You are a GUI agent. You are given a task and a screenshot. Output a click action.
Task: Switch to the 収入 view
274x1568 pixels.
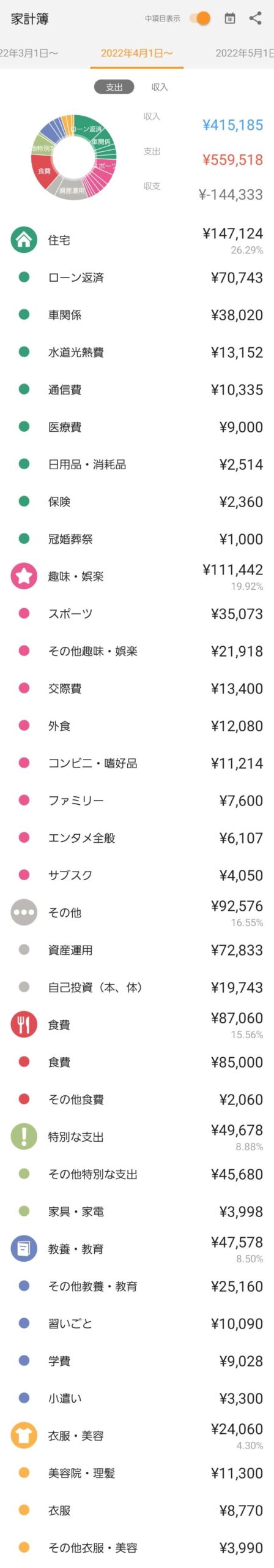pos(159,87)
